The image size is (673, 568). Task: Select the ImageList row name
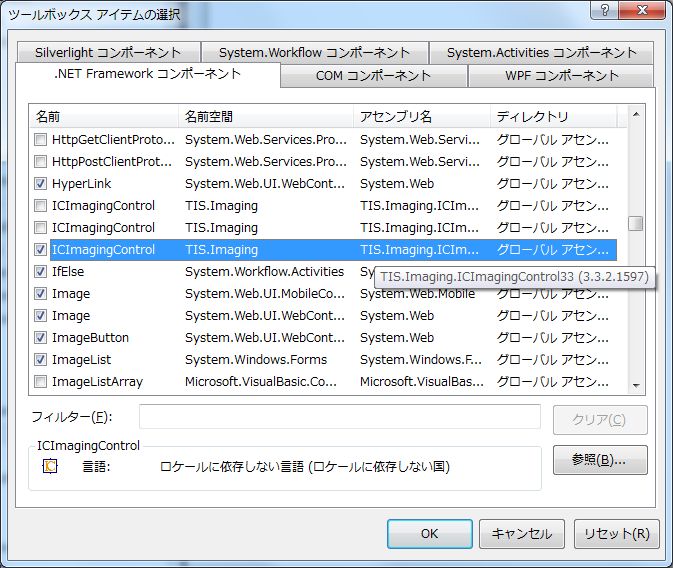(x=82, y=359)
